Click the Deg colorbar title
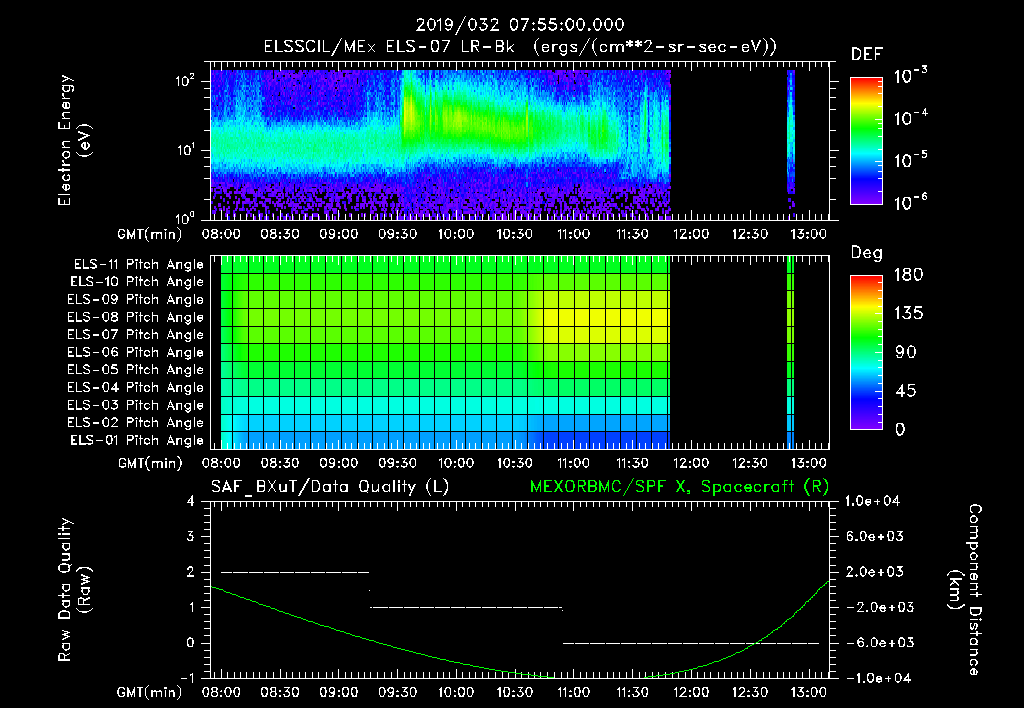Viewport: 1024px width, 708px height. click(867, 253)
